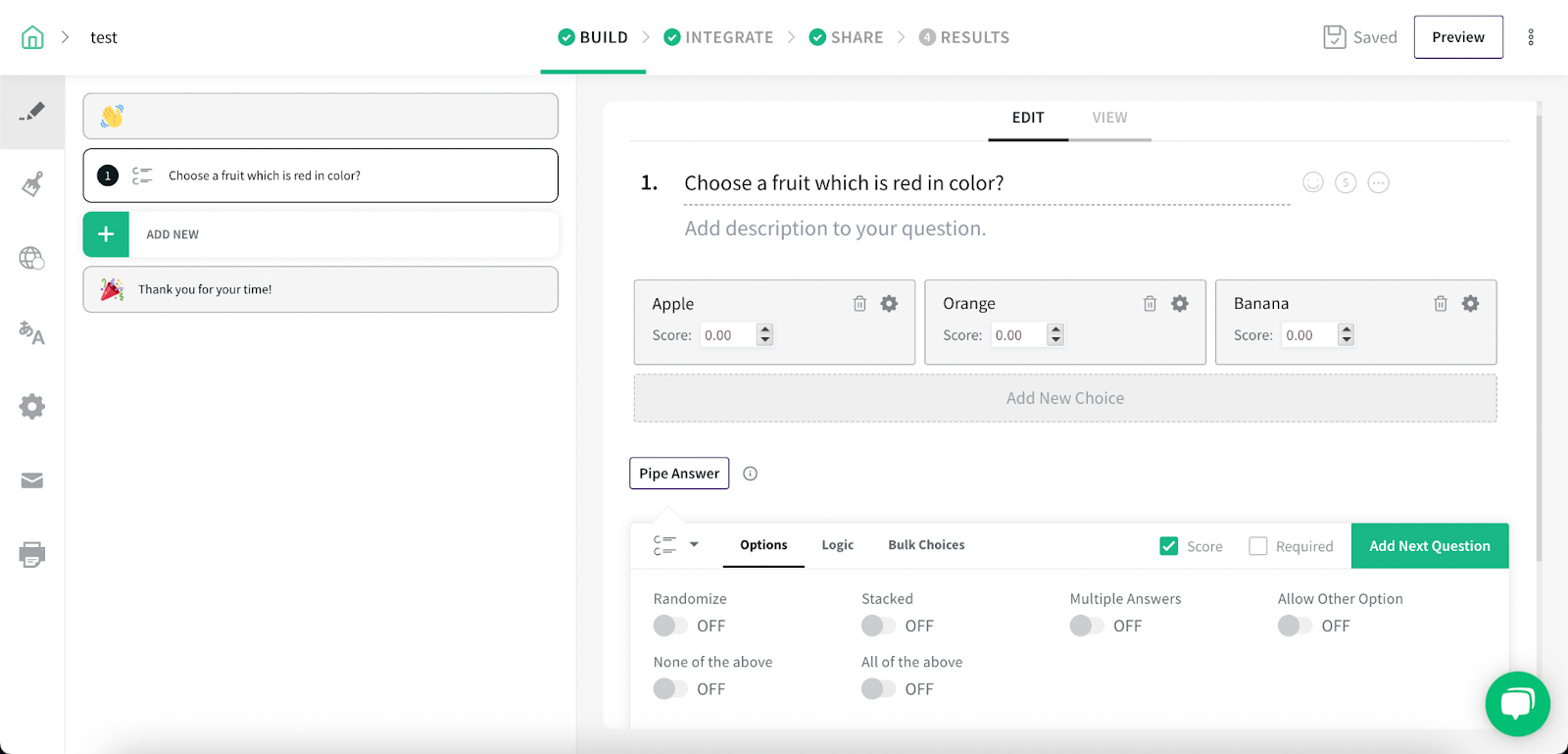
Task: Click the home icon in breadcrumb
Action: (32, 37)
